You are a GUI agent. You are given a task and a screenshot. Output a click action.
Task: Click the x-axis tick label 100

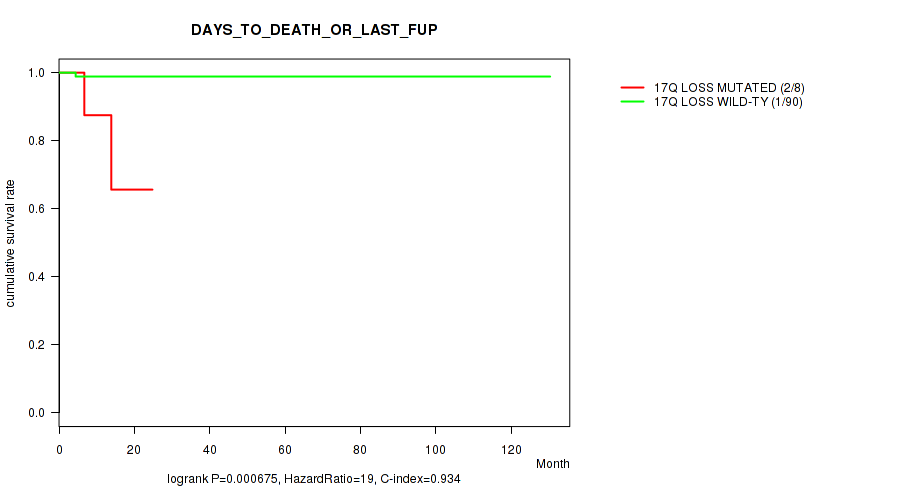[x=435, y=446]
